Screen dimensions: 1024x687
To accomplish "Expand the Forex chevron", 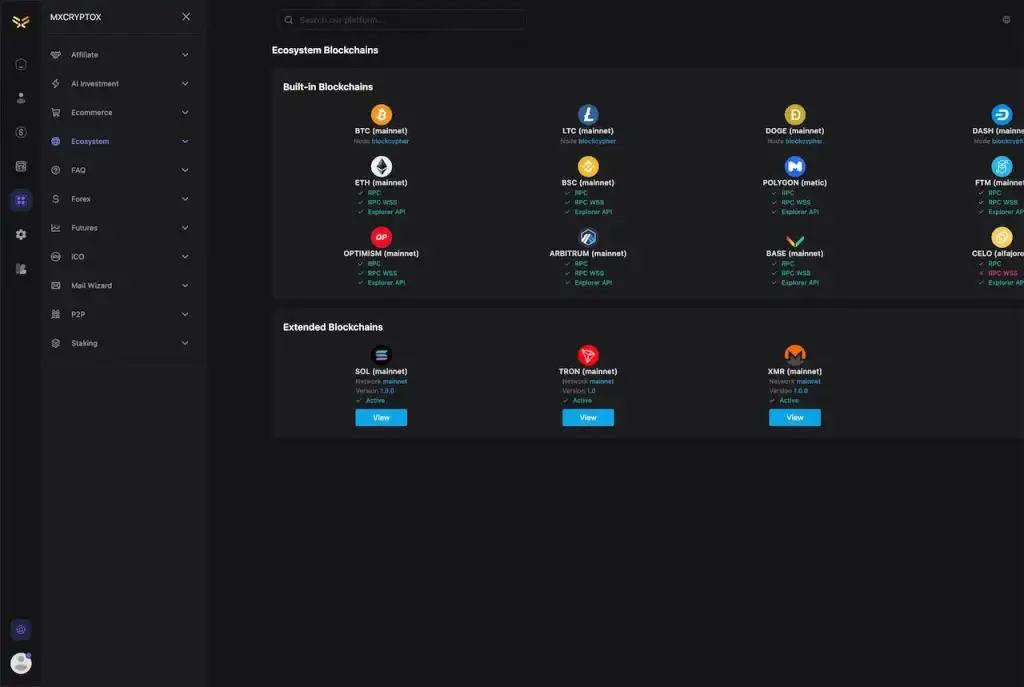I will point(185,199).
